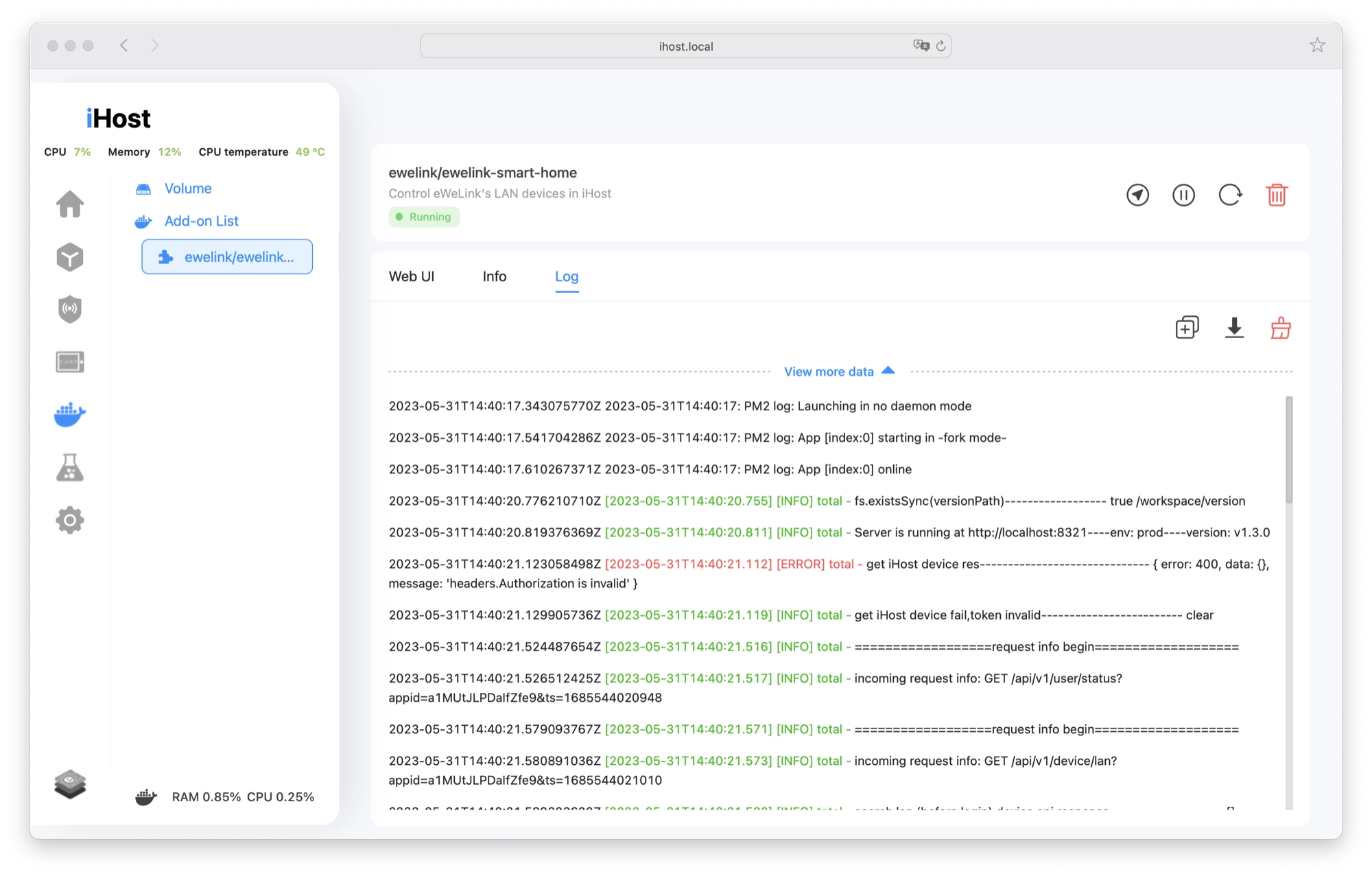Select the Docker whale sidebar icon

(70, 414)
